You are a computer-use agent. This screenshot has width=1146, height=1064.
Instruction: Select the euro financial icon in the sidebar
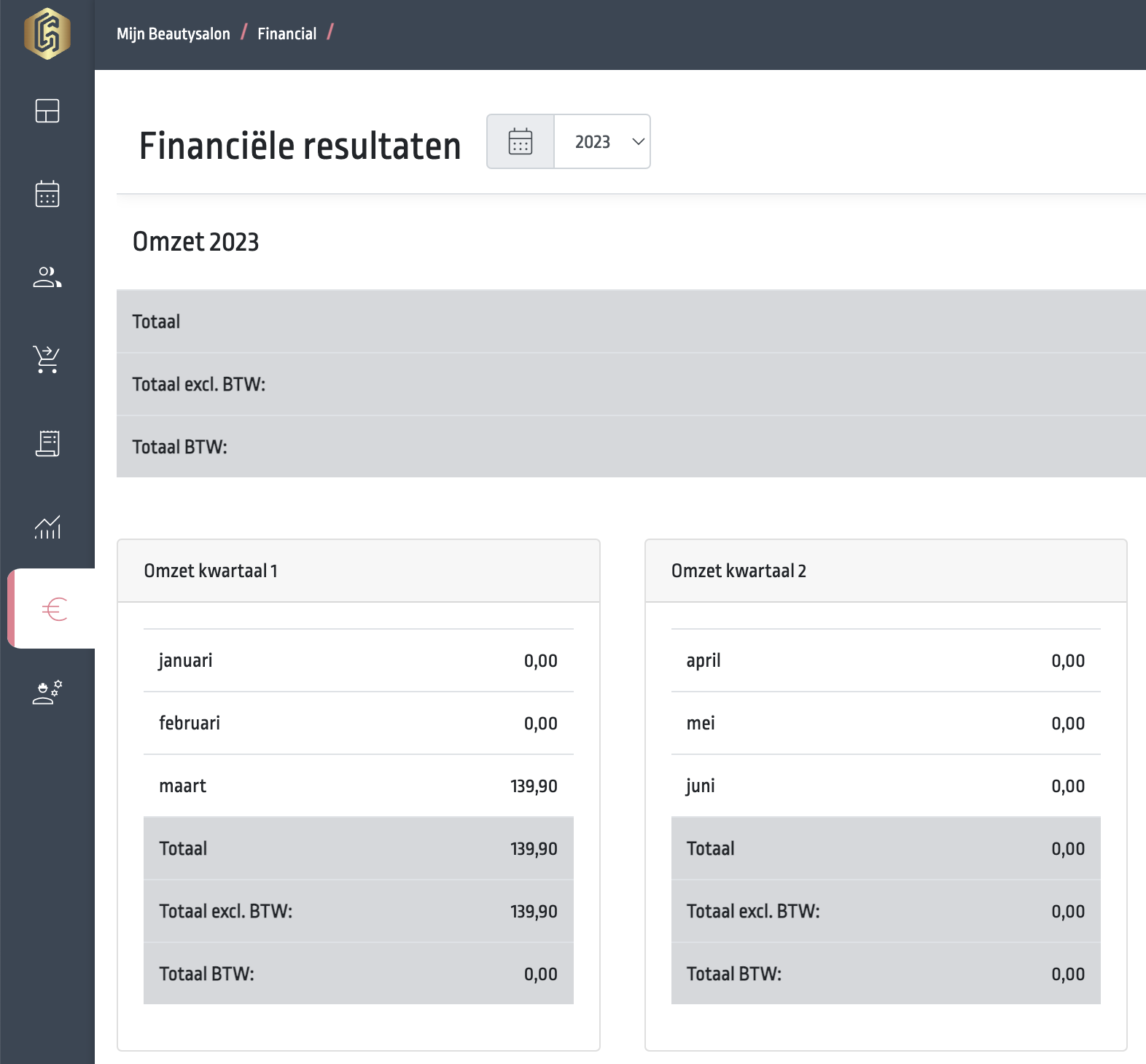(55, 609)
